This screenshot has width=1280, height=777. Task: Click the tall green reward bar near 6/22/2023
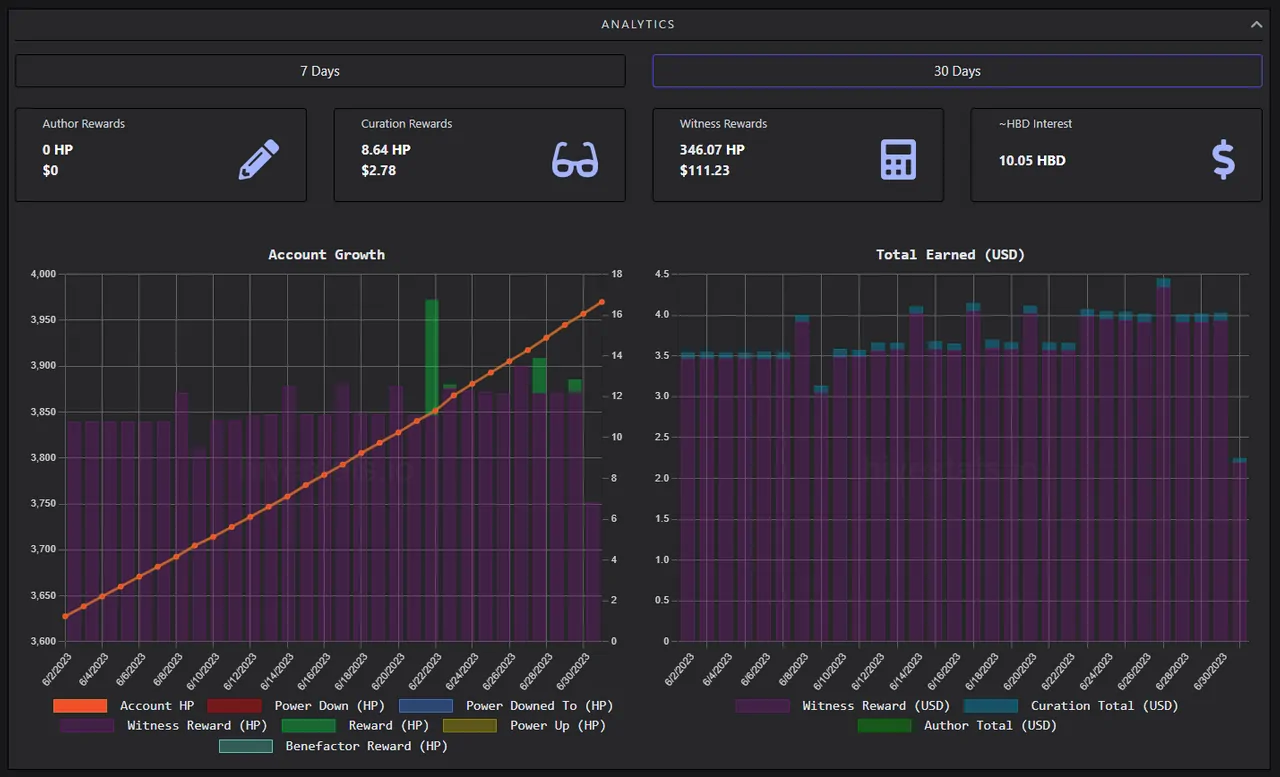431,355
